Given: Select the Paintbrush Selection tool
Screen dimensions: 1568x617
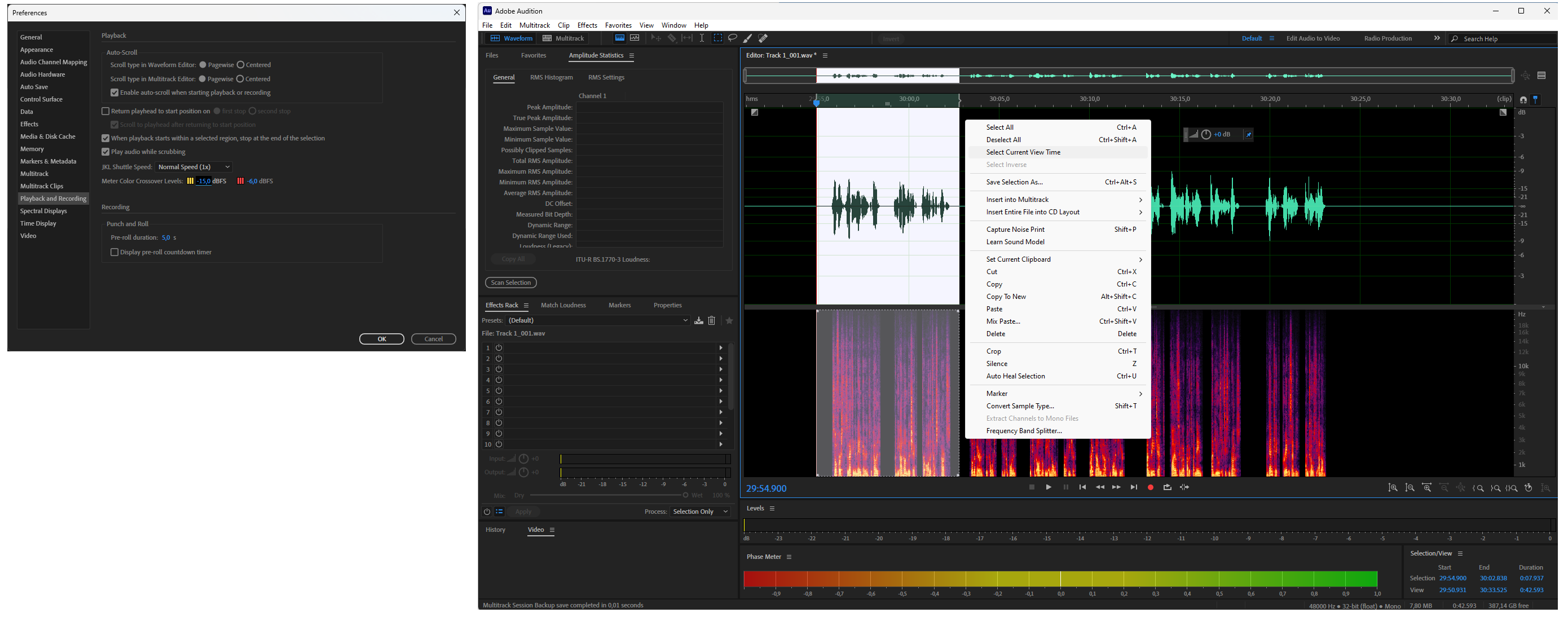Looking at the screenshot, I should [x=747, y=38].
